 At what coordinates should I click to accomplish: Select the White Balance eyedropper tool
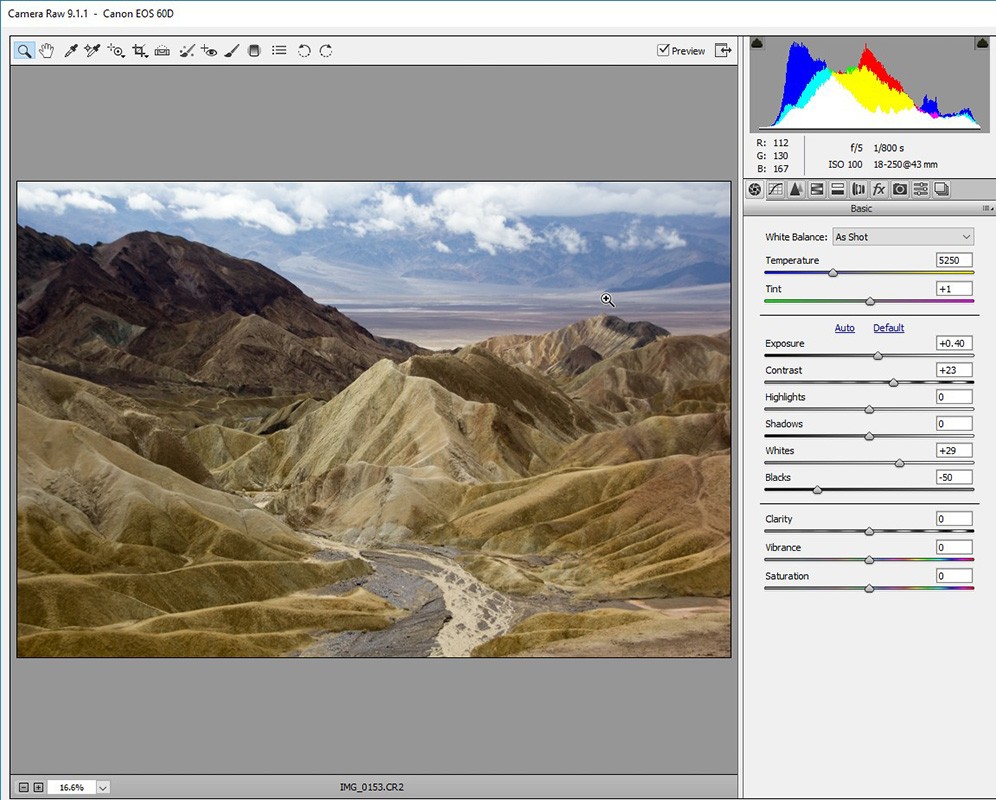tap(71, 51)
